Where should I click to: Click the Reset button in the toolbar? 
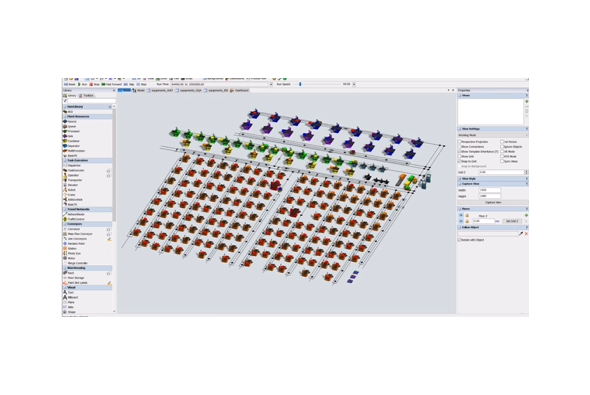click(70, 85)
